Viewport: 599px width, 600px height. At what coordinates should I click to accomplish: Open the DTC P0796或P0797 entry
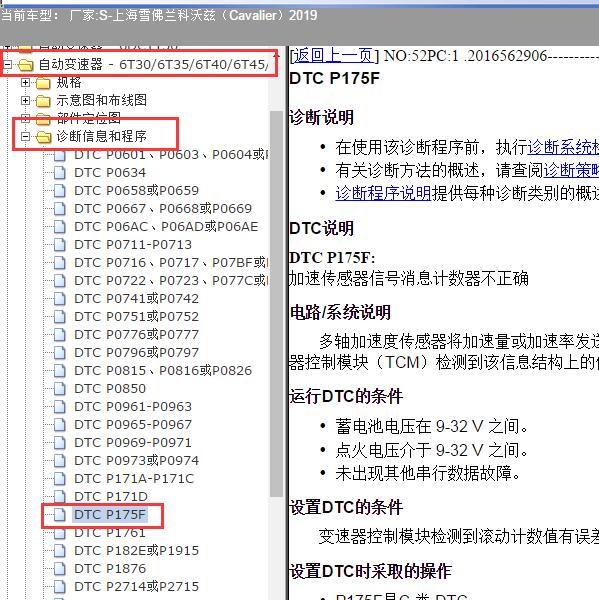click(x=136, y=353)
